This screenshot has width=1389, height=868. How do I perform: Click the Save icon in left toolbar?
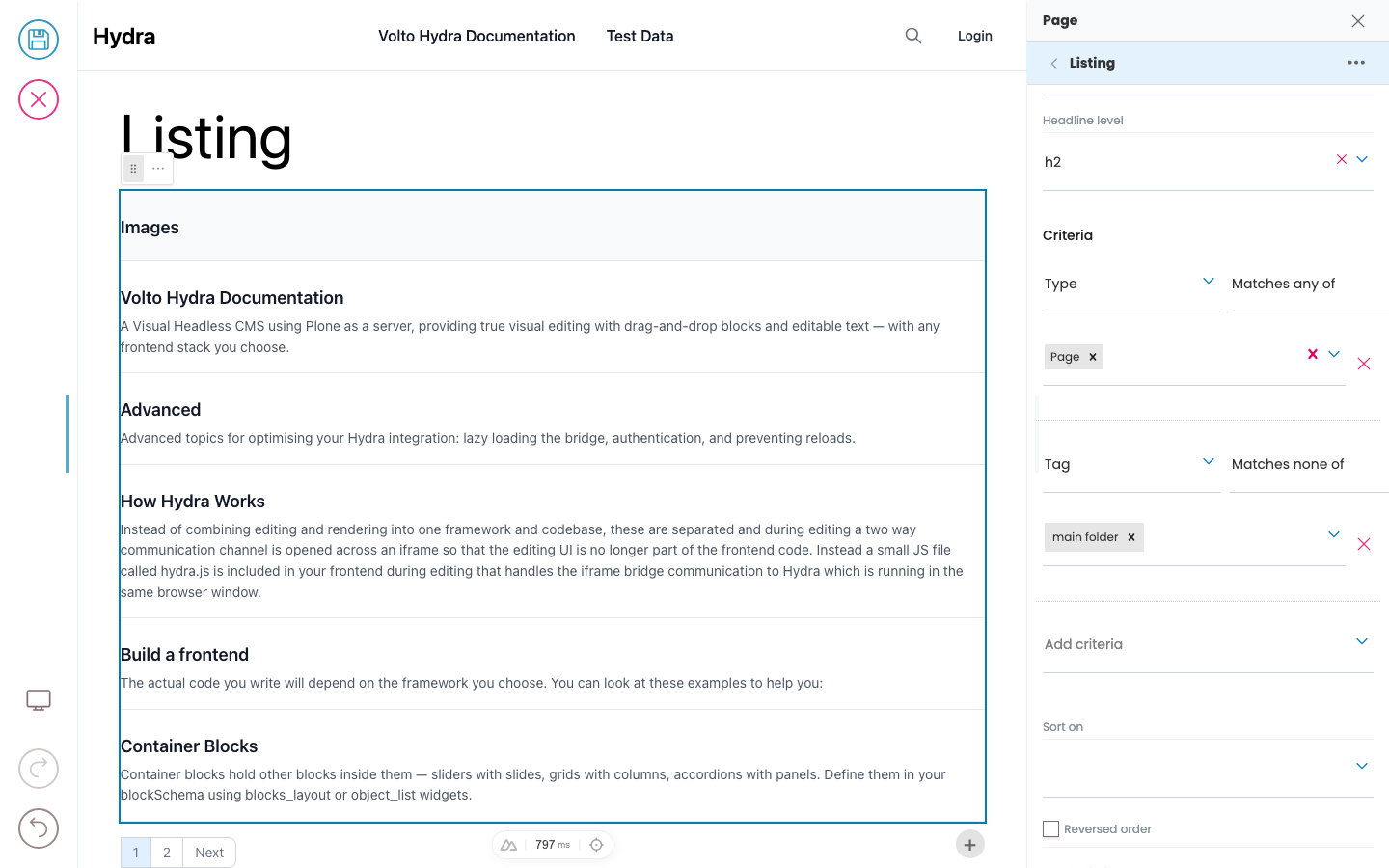pyautogui.click(x=39, y=40)
